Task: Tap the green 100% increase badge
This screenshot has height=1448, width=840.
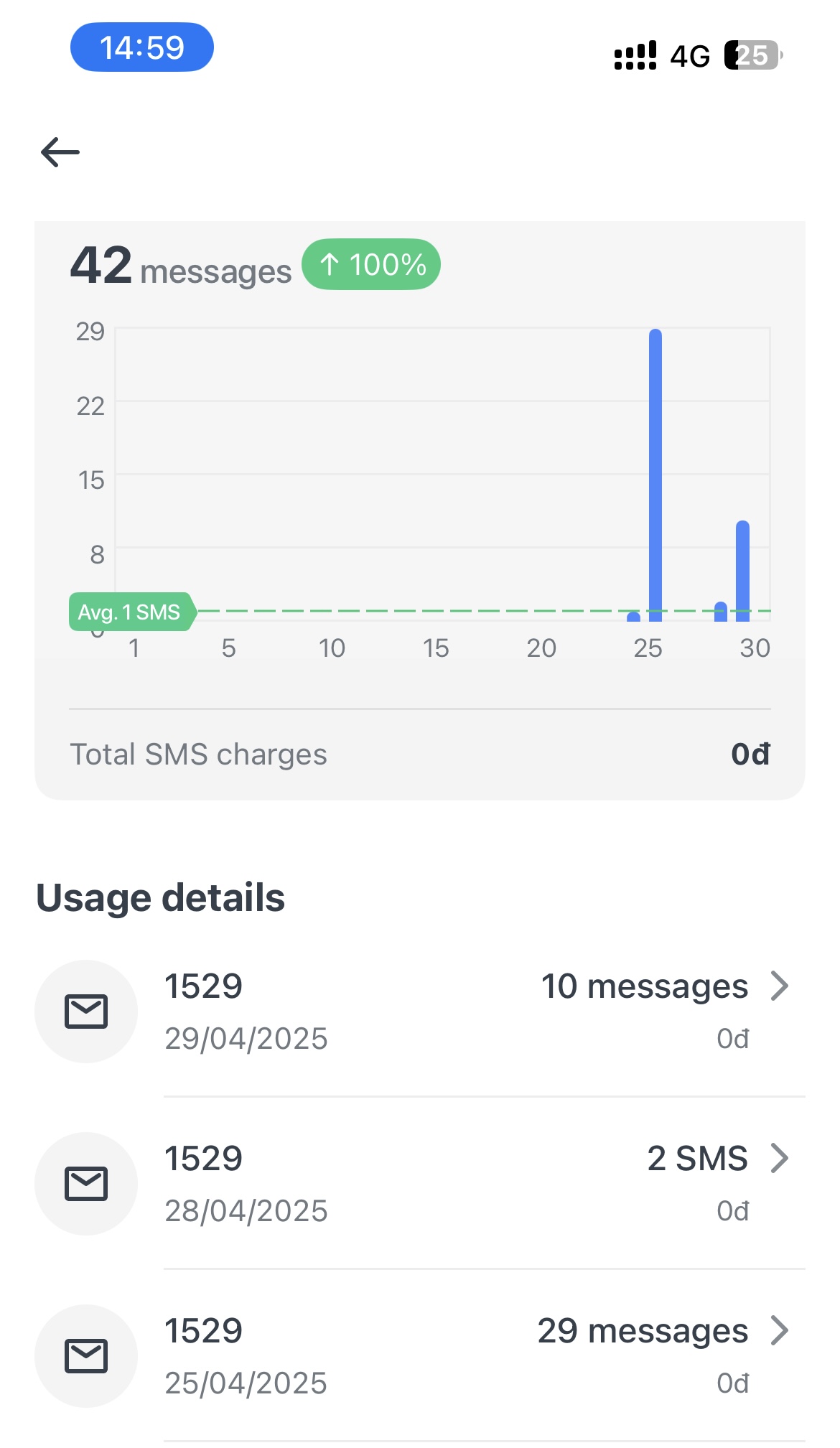Action: pos(371,264)
